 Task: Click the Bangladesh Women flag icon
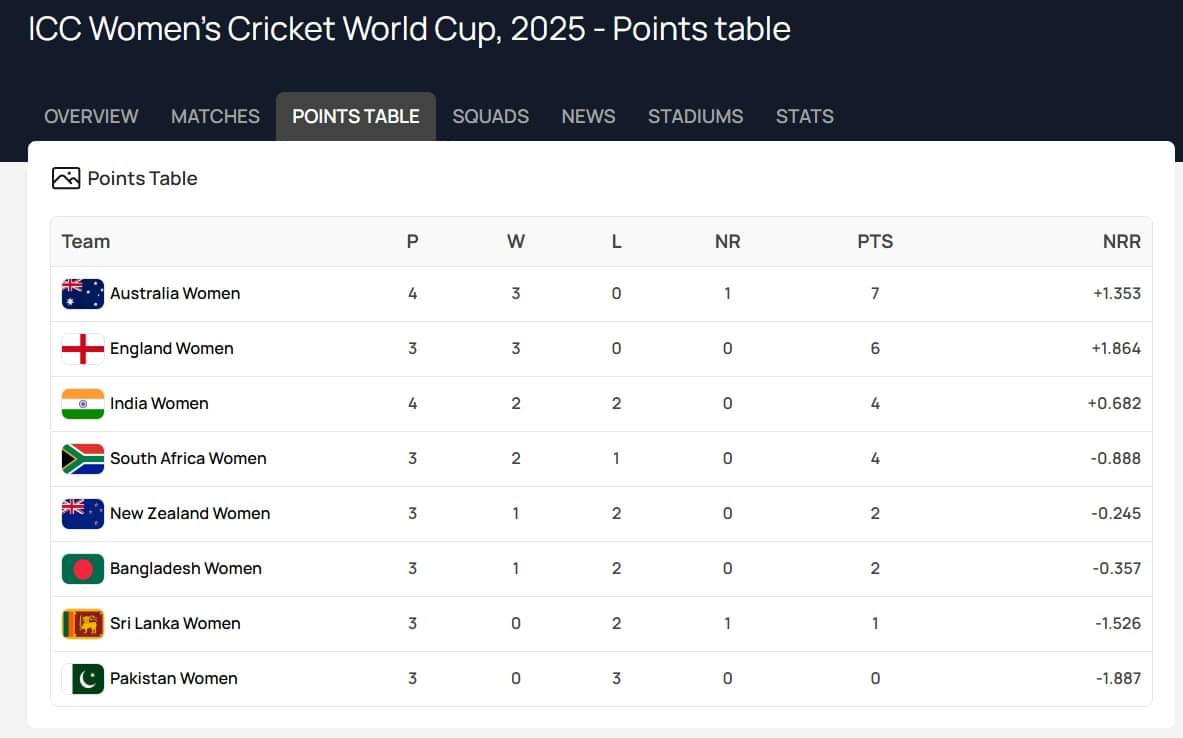(x=83, y=569)
